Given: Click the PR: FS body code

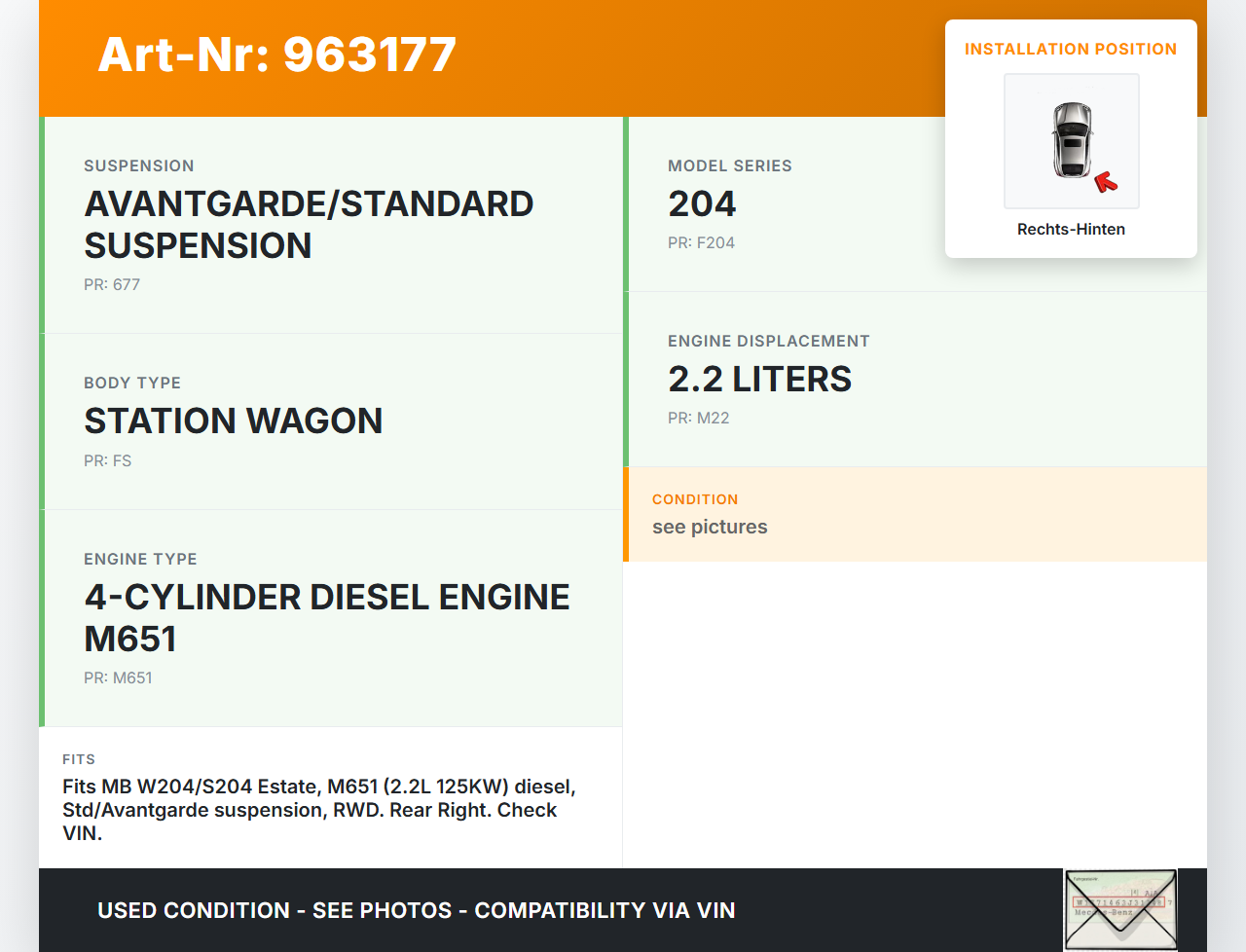Looking at the screenshot, I should pos(107,461).
